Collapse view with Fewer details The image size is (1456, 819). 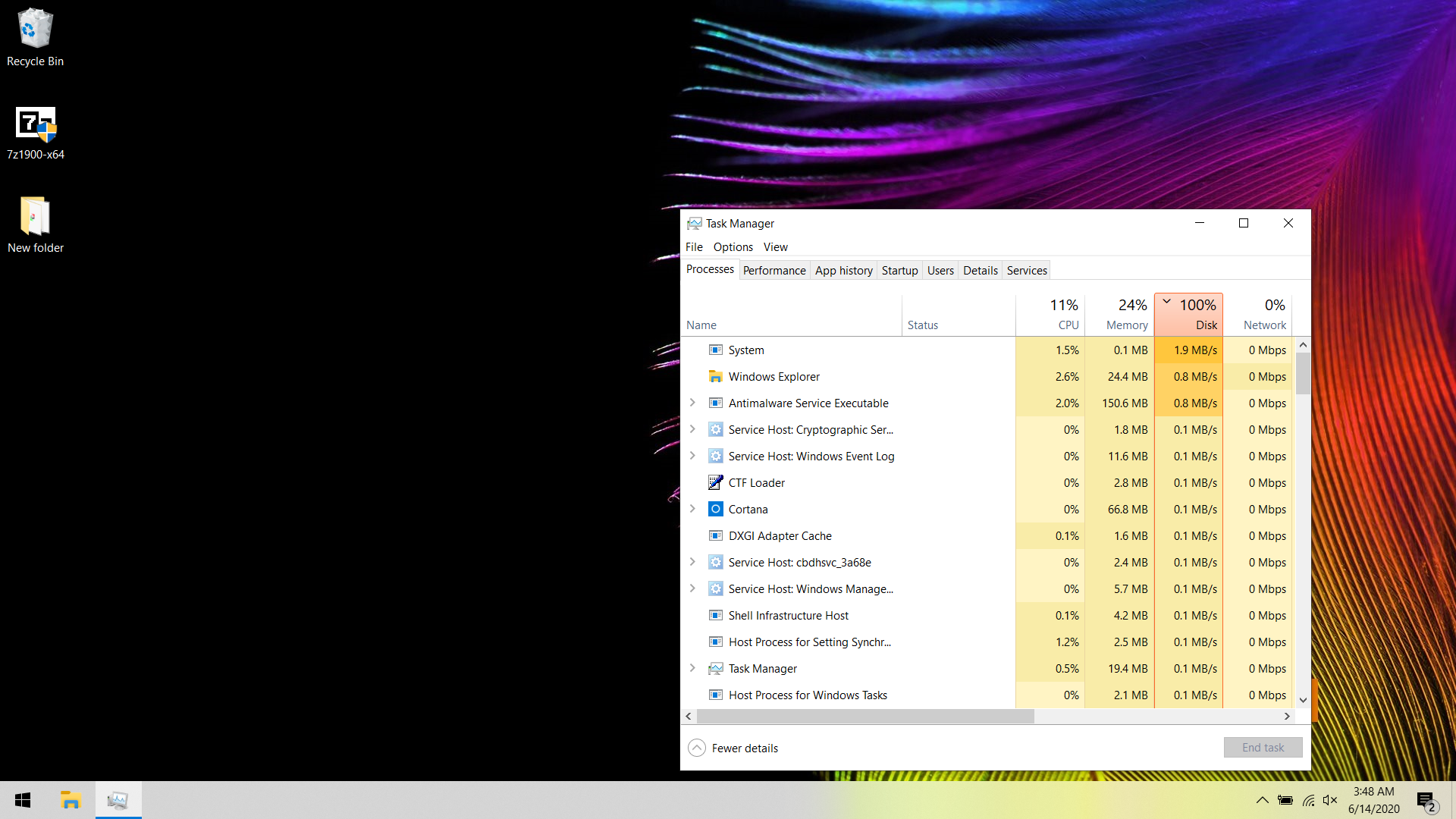point(733,748)
